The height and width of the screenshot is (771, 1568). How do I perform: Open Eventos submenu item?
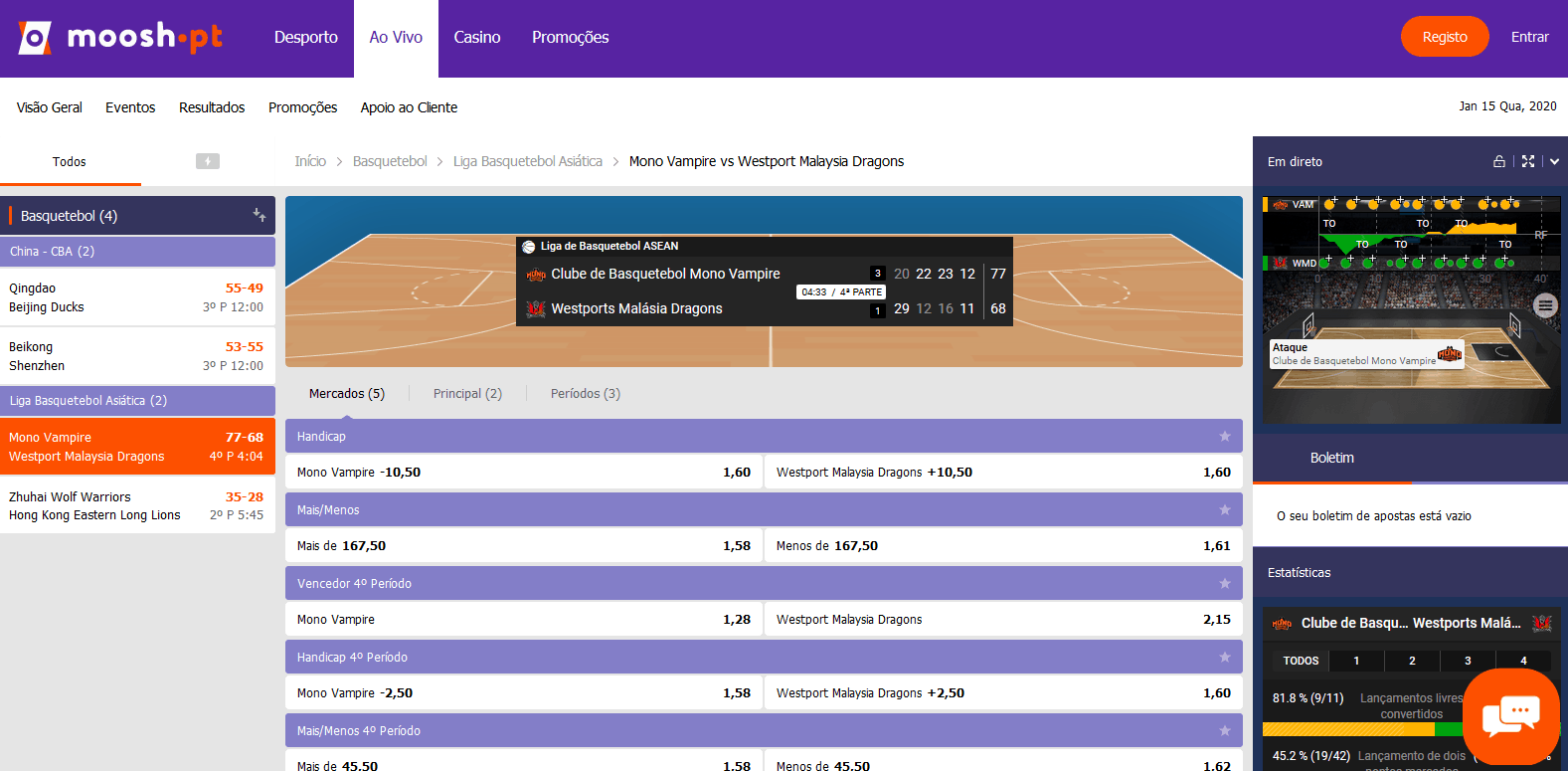(x=130, y=107)
